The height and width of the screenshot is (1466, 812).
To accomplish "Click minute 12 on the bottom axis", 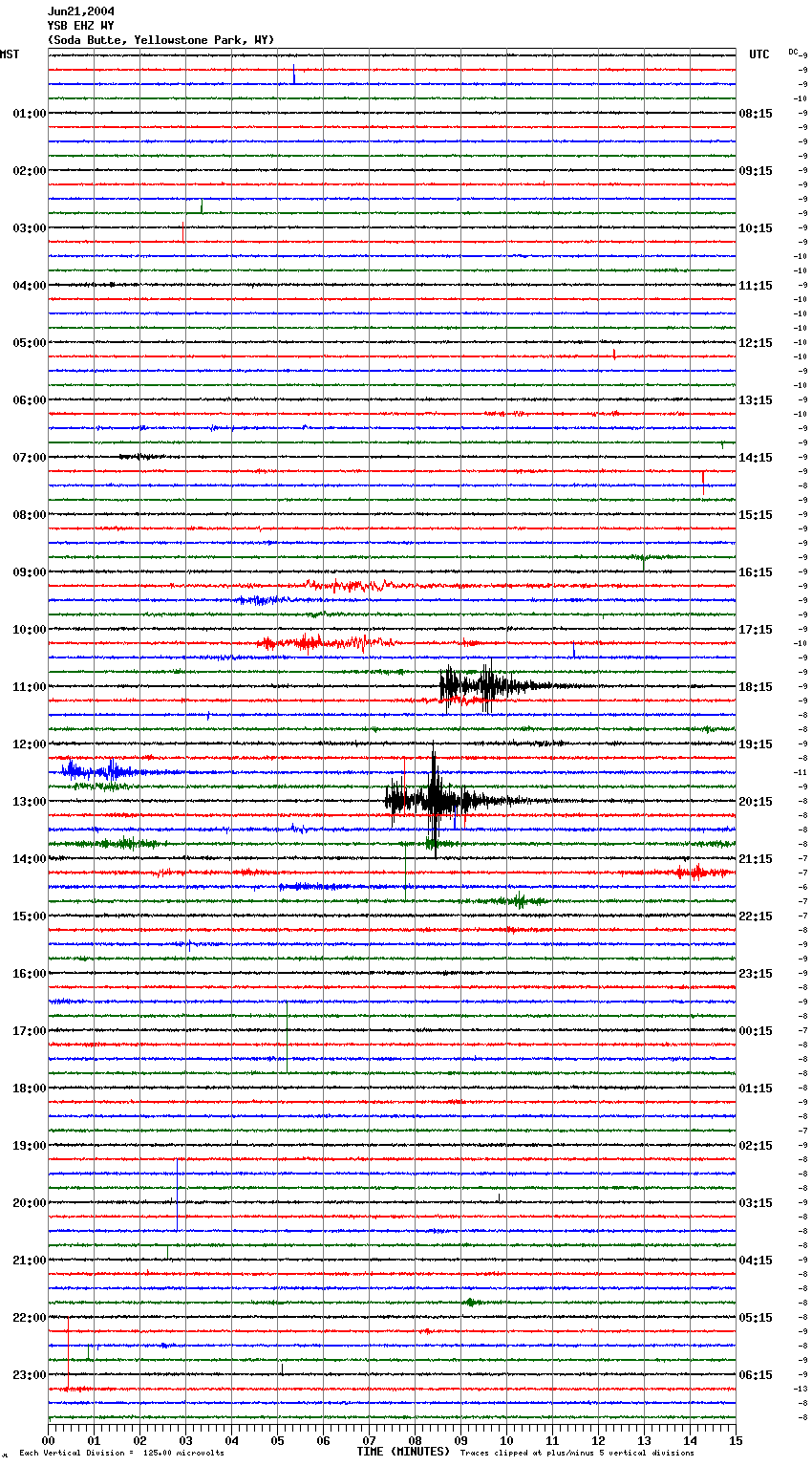I will pos(598,1440).
